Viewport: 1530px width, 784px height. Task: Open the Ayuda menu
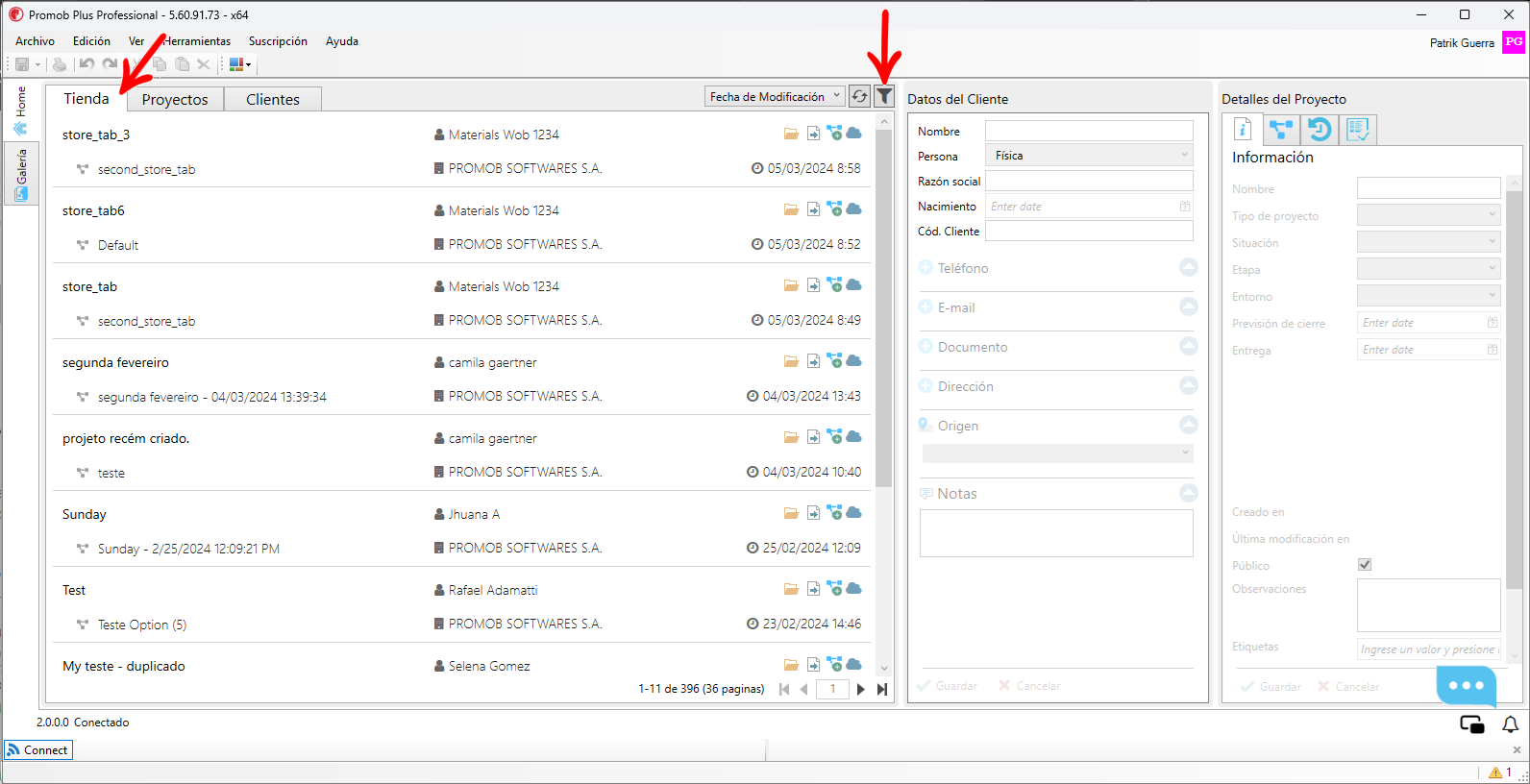tap(342, 41)
